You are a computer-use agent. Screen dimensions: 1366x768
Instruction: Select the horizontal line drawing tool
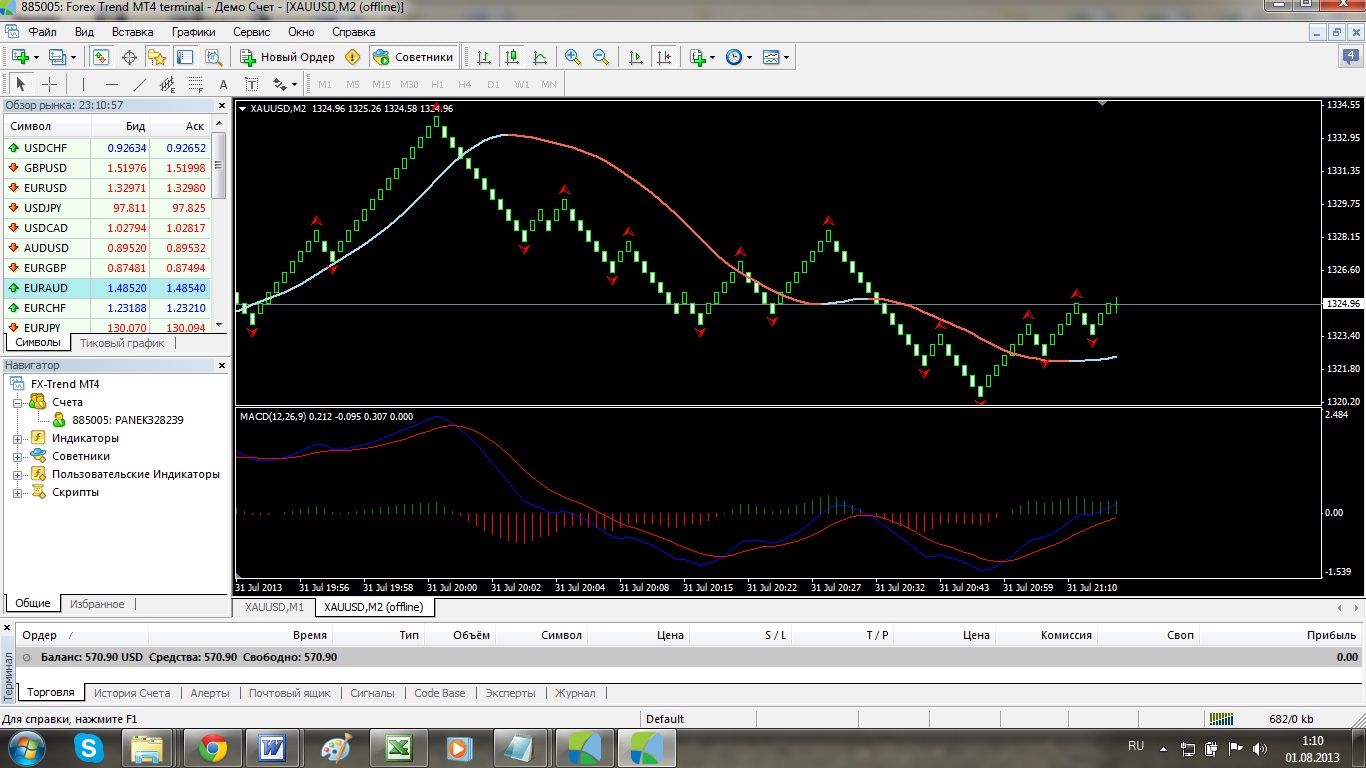(x=111, y=85)
